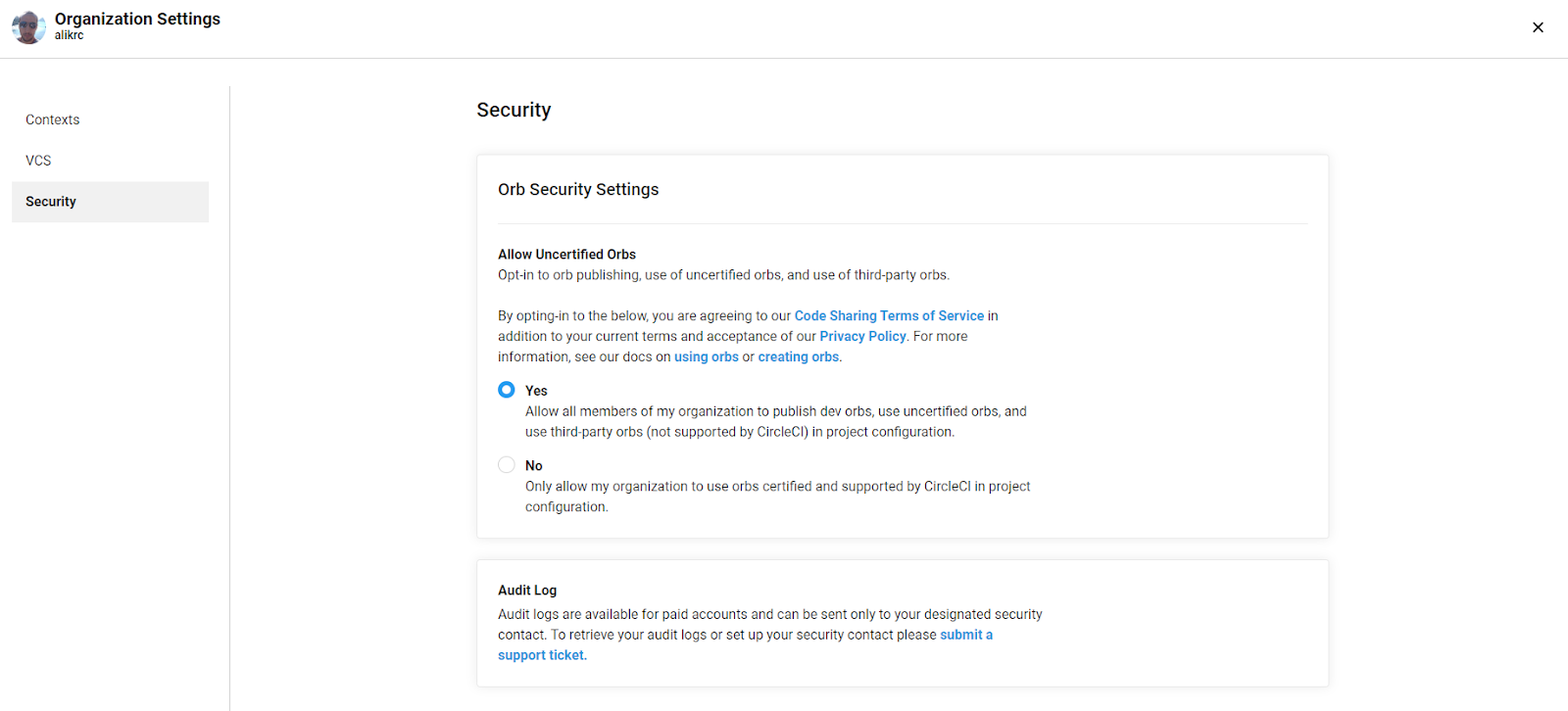Viewport: 1568px width, 711px height.
Task: Open the Privacy Policy
Action: coord(862,336)
